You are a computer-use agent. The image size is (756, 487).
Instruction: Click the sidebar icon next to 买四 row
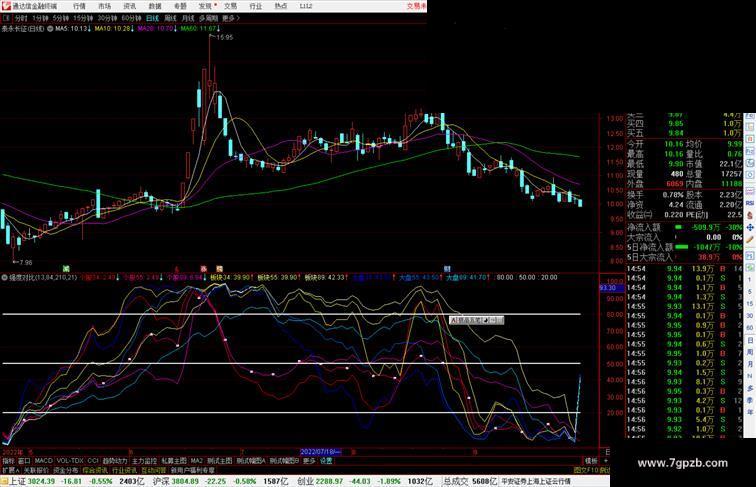click(x=750, y=127)
